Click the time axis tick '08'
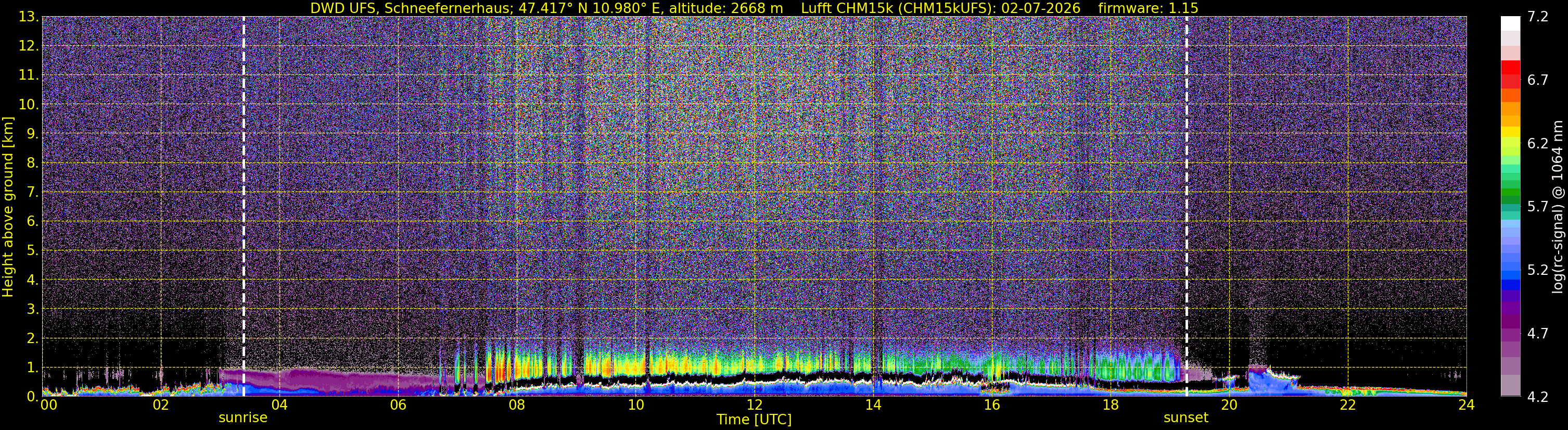Viewport: 1568px width, 430px height. tap(517, 405)
